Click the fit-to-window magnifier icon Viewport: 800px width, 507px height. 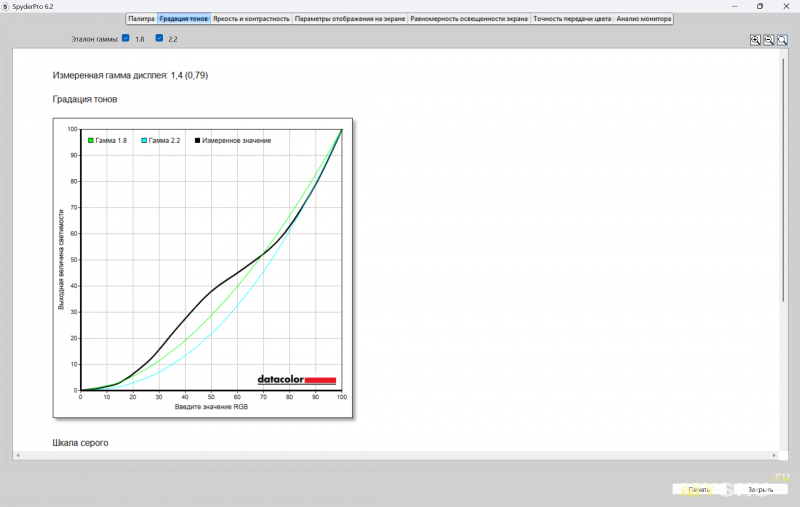[x=781, y=40]
